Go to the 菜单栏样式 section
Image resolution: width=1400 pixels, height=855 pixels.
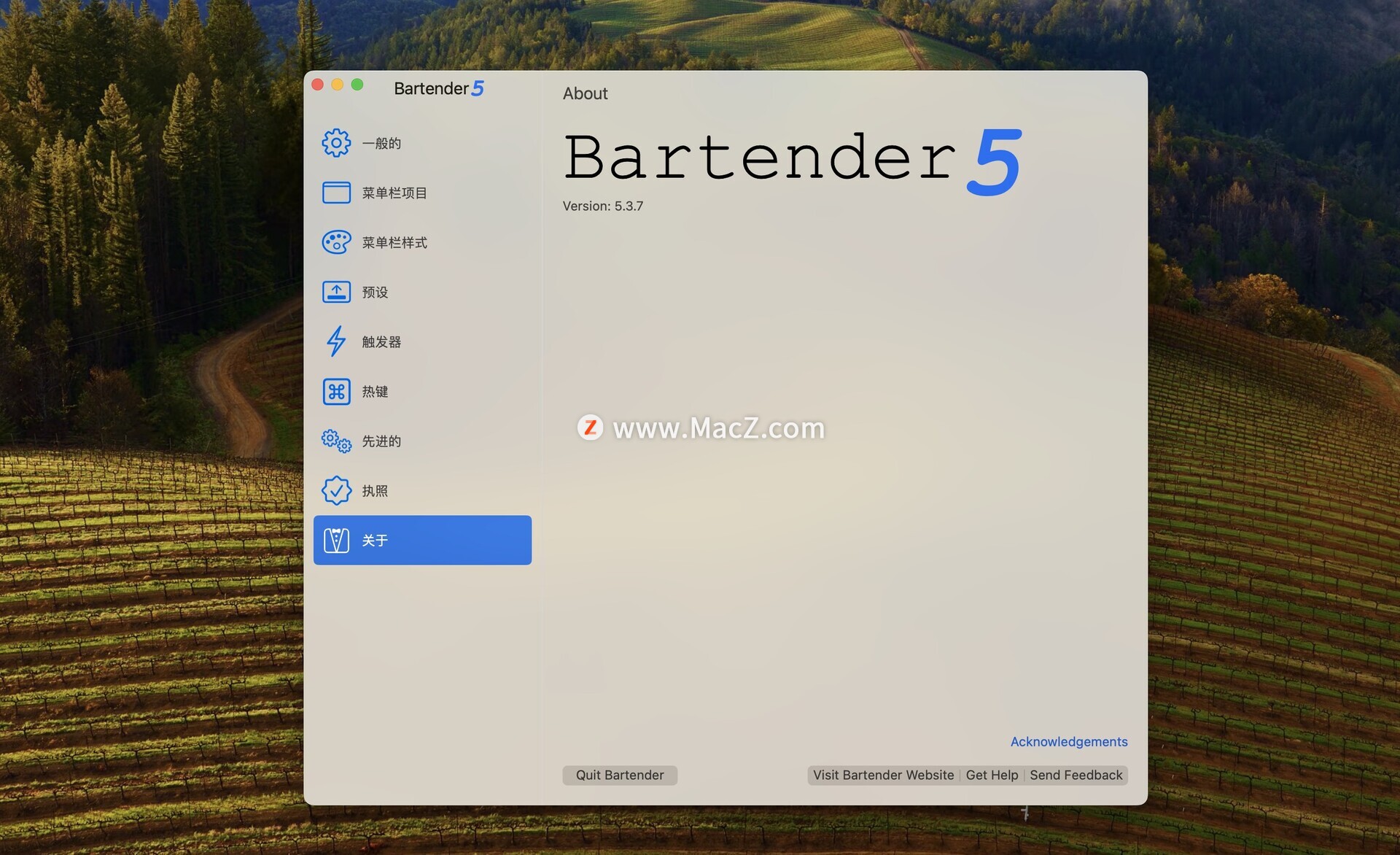coord(422,242)
